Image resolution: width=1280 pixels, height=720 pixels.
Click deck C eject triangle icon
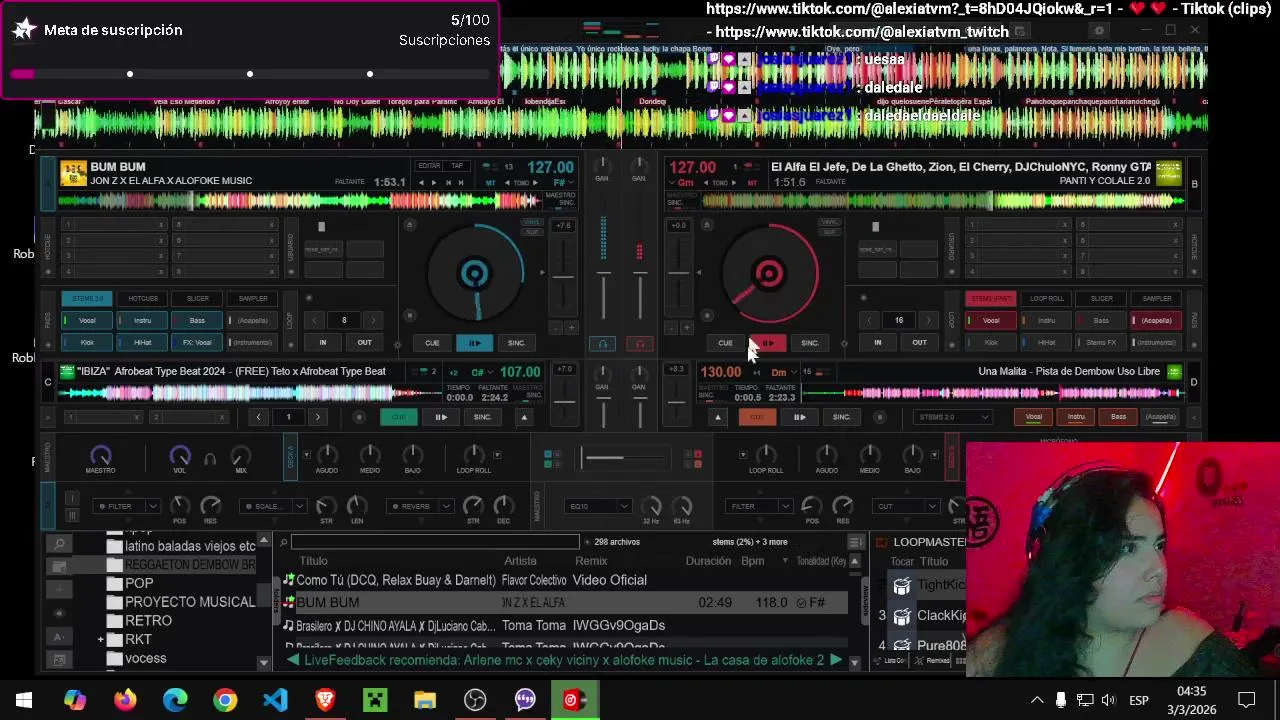click(x=523, y=417)
